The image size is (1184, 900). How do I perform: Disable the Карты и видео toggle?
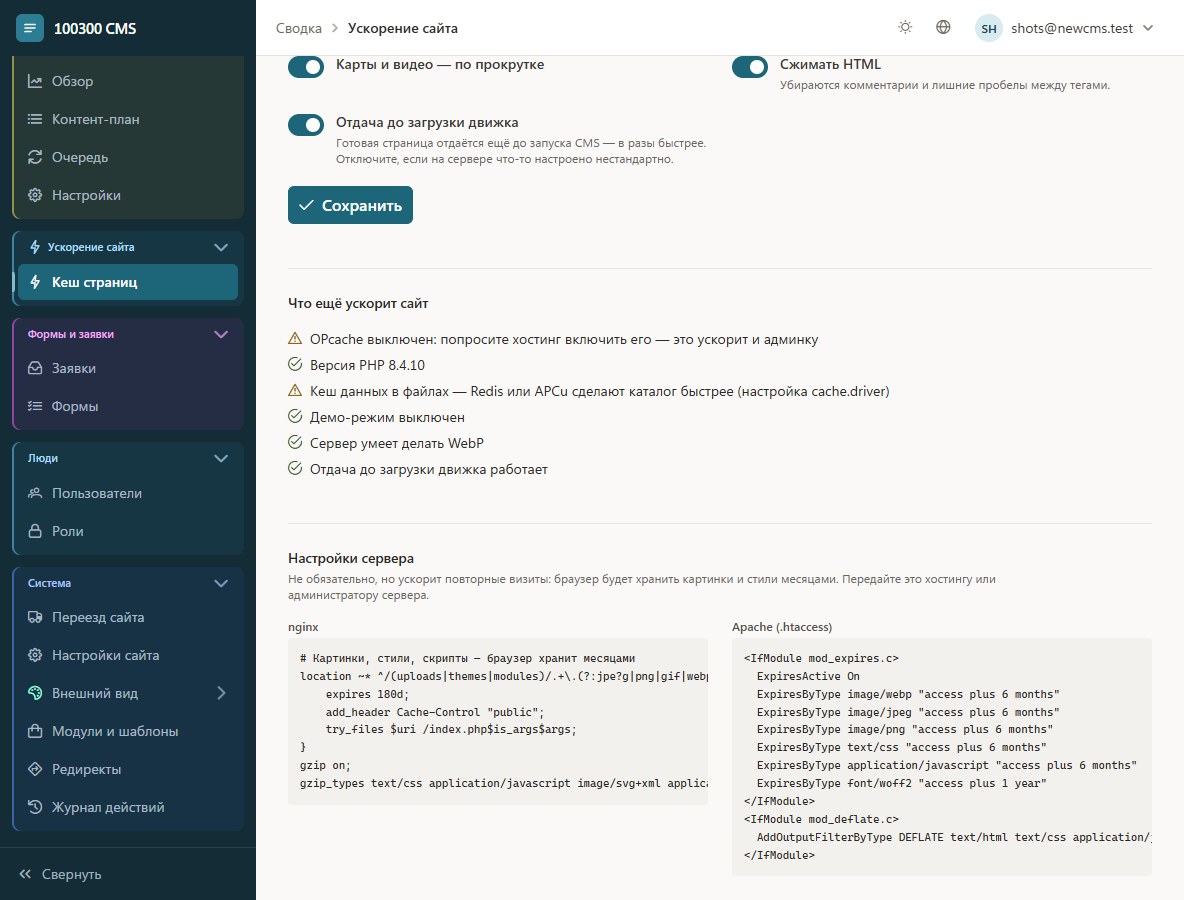click(306, 66)
